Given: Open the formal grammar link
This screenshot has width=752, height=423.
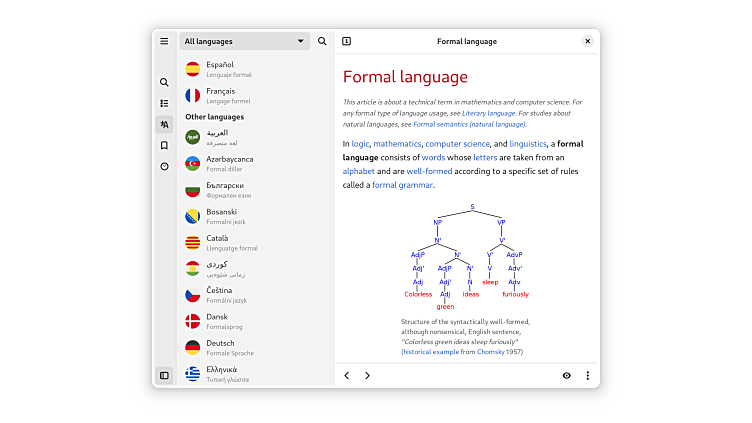Looking at the screenshot, I should [x=403, y=185].
